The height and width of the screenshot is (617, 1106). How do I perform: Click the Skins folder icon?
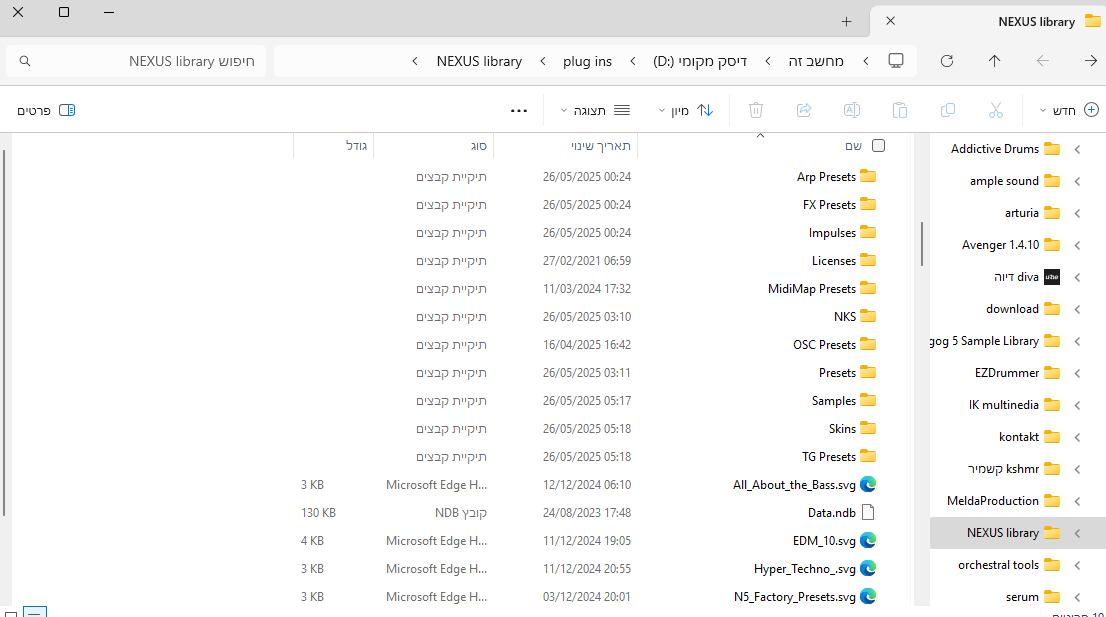868,429
